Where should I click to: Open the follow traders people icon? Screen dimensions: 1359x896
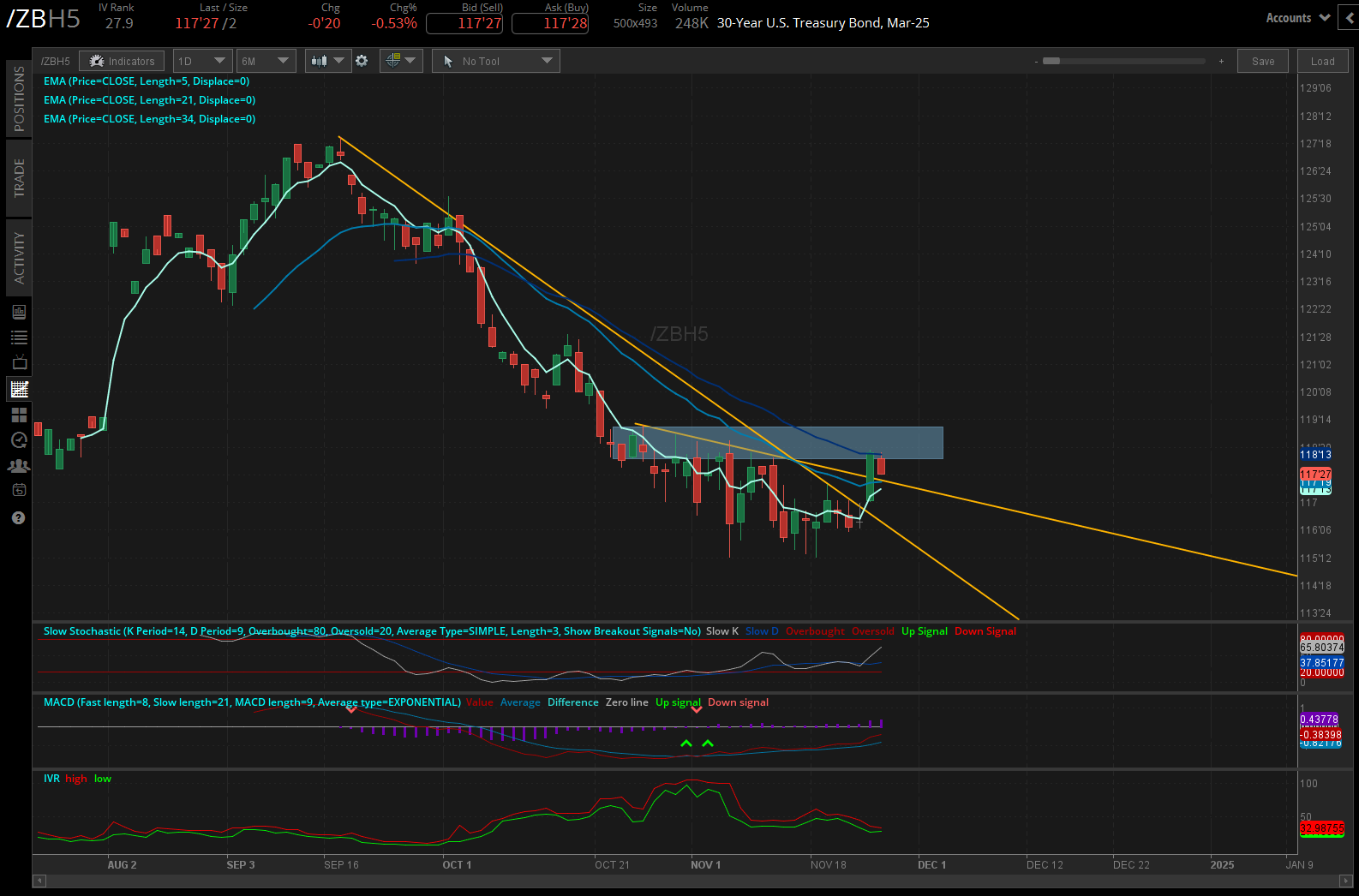(19, 466)
